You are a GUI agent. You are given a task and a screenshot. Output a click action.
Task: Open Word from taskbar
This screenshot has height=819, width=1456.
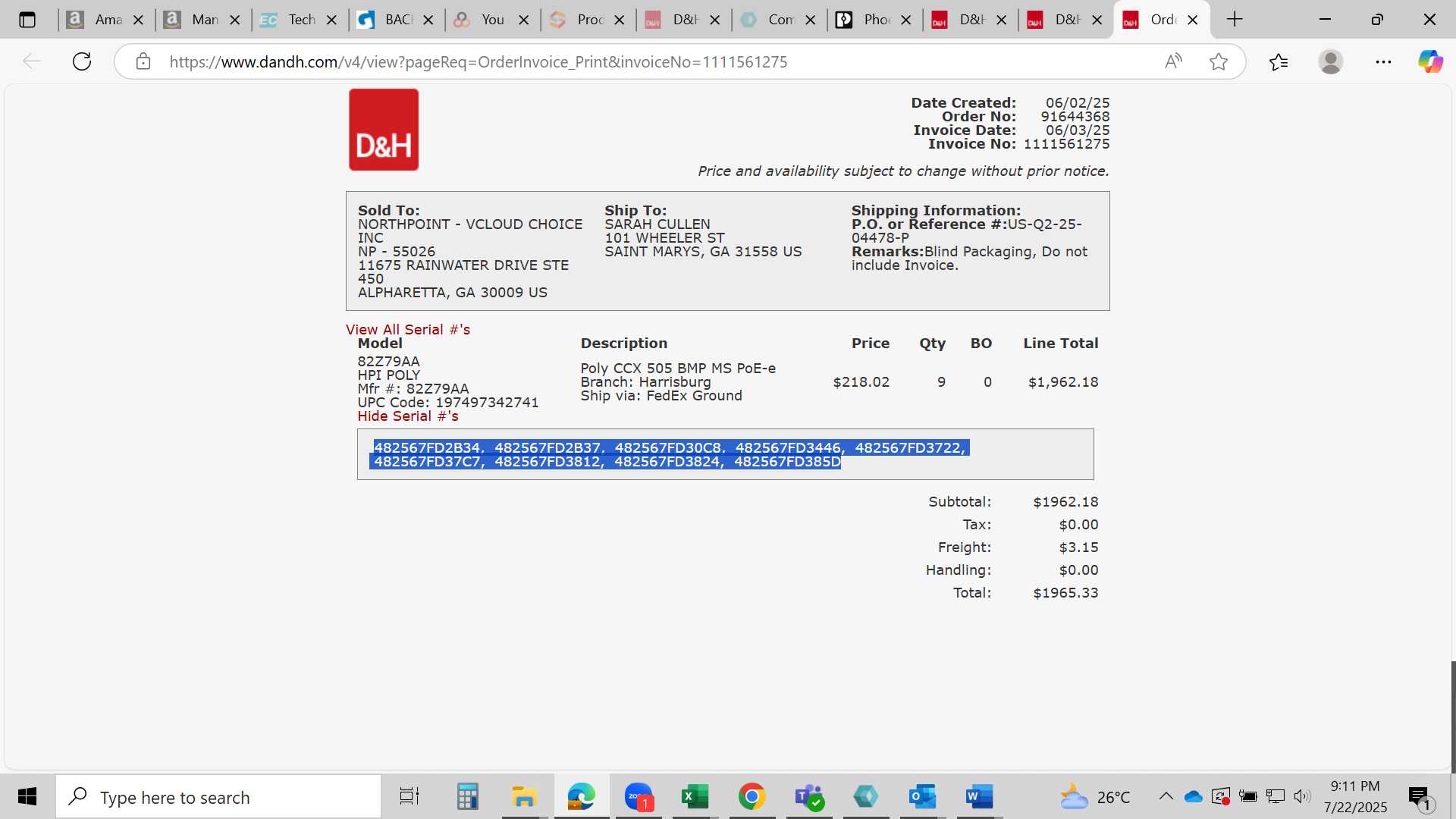coord(979,796)
